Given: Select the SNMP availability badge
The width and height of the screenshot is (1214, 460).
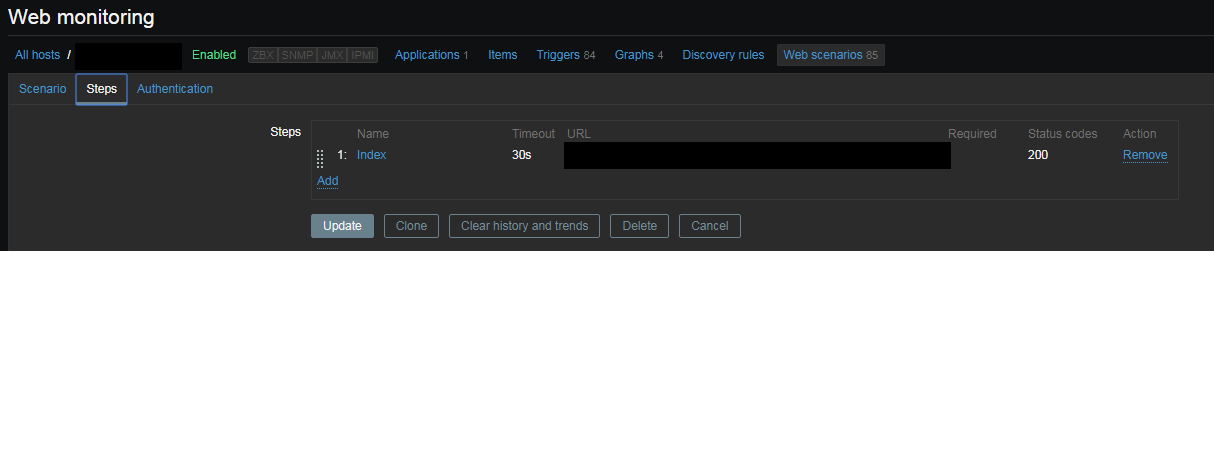Looking at the screenshot, I should 297,55.
